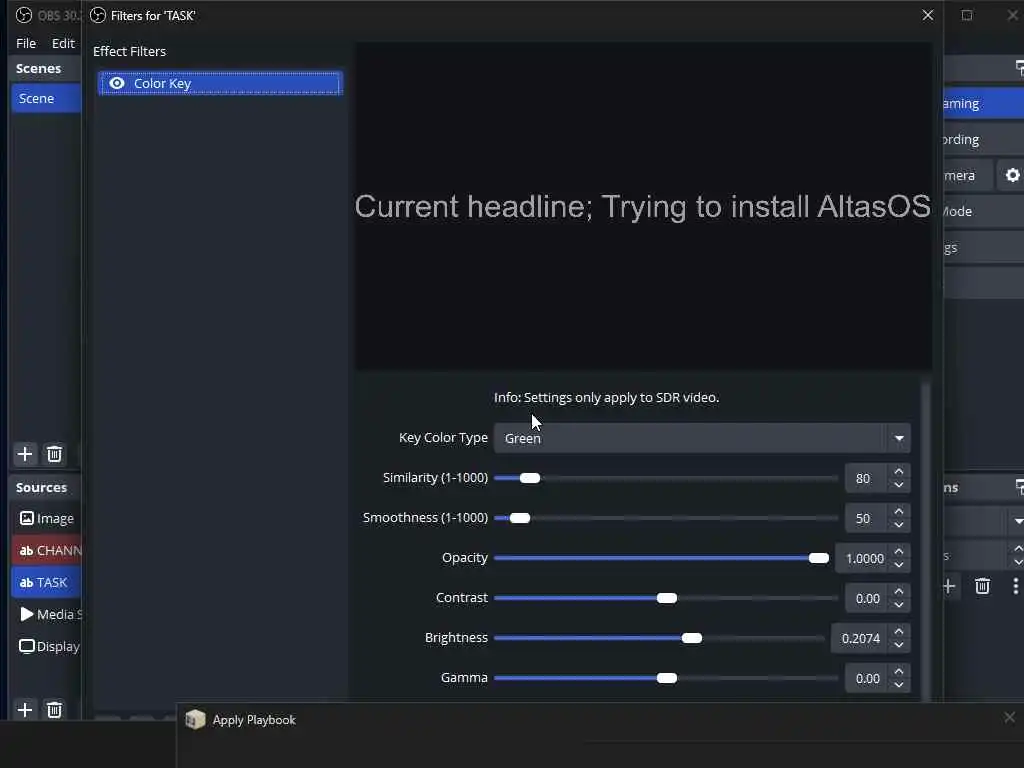The image size is (1024, 768).
Task: Decrease Contrast value with down arrow
Action: pos(899,605)
